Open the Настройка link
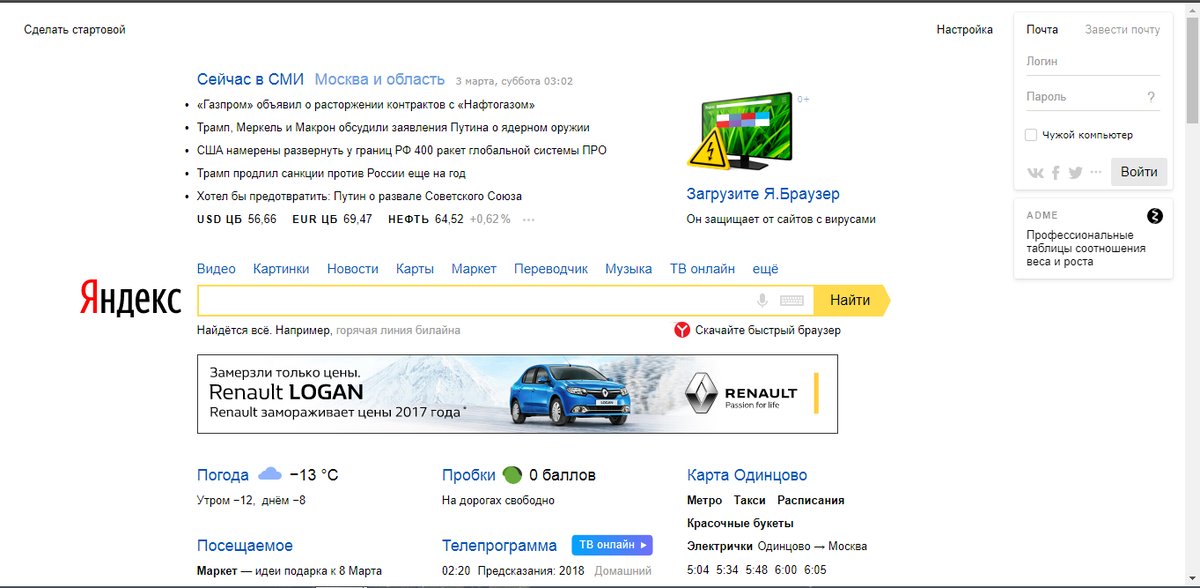Image resolution: width=1200 pixels, height=588 pixels. point(965,30)
